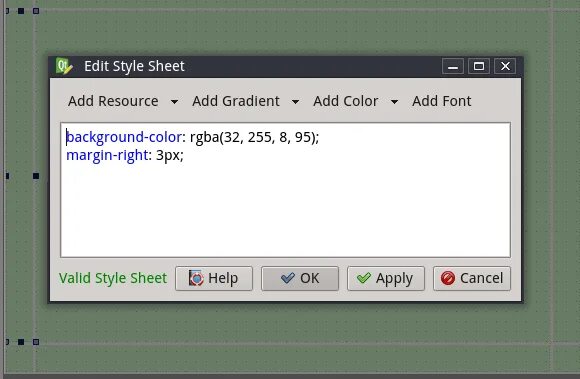Image resolution: width=580 pixels, height=379 pixels.
Task: Open the Add Color dropdown arrow
Action: (x=394, y=101)
